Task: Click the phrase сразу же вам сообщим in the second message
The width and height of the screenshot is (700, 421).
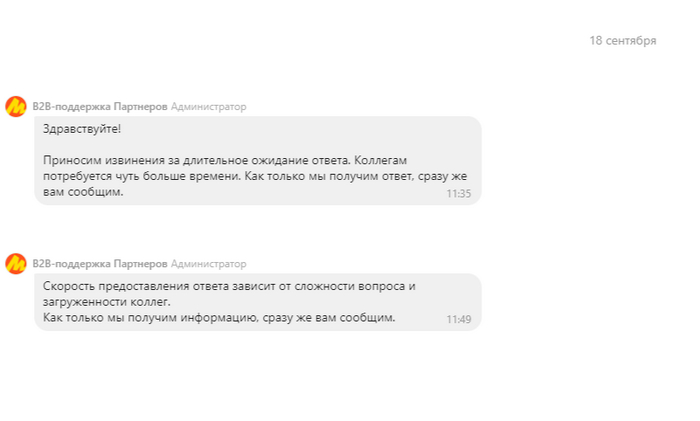Action: pyautogui.click(x=329, y=318)
